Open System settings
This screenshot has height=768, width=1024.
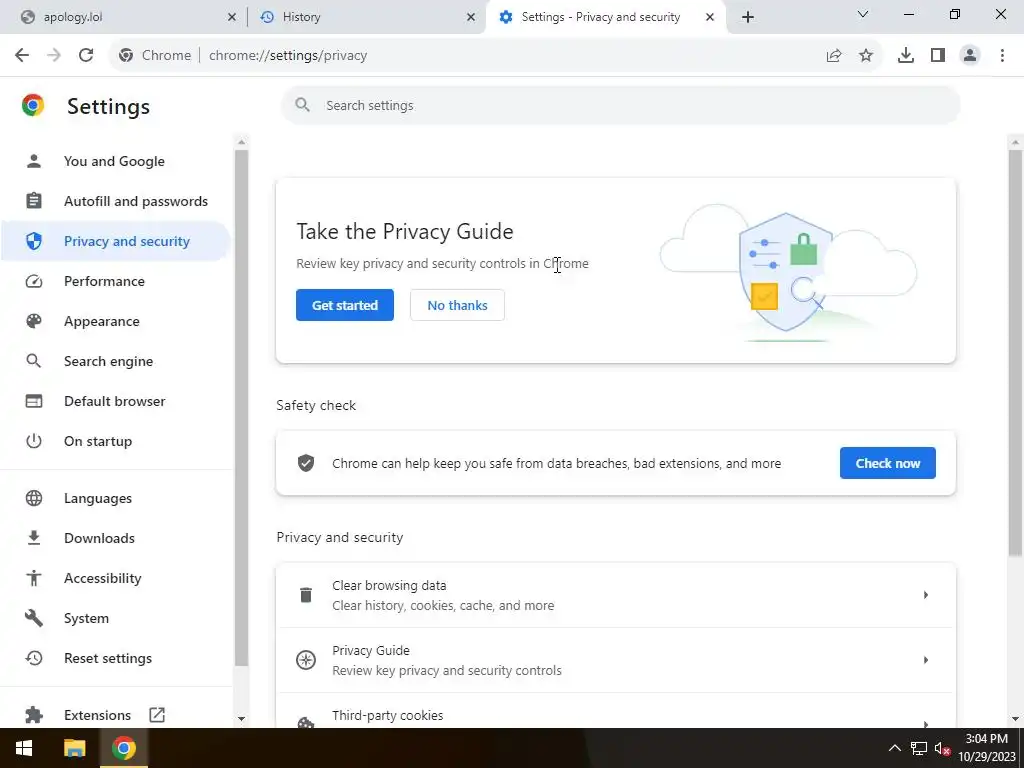[x=114, y=618]
